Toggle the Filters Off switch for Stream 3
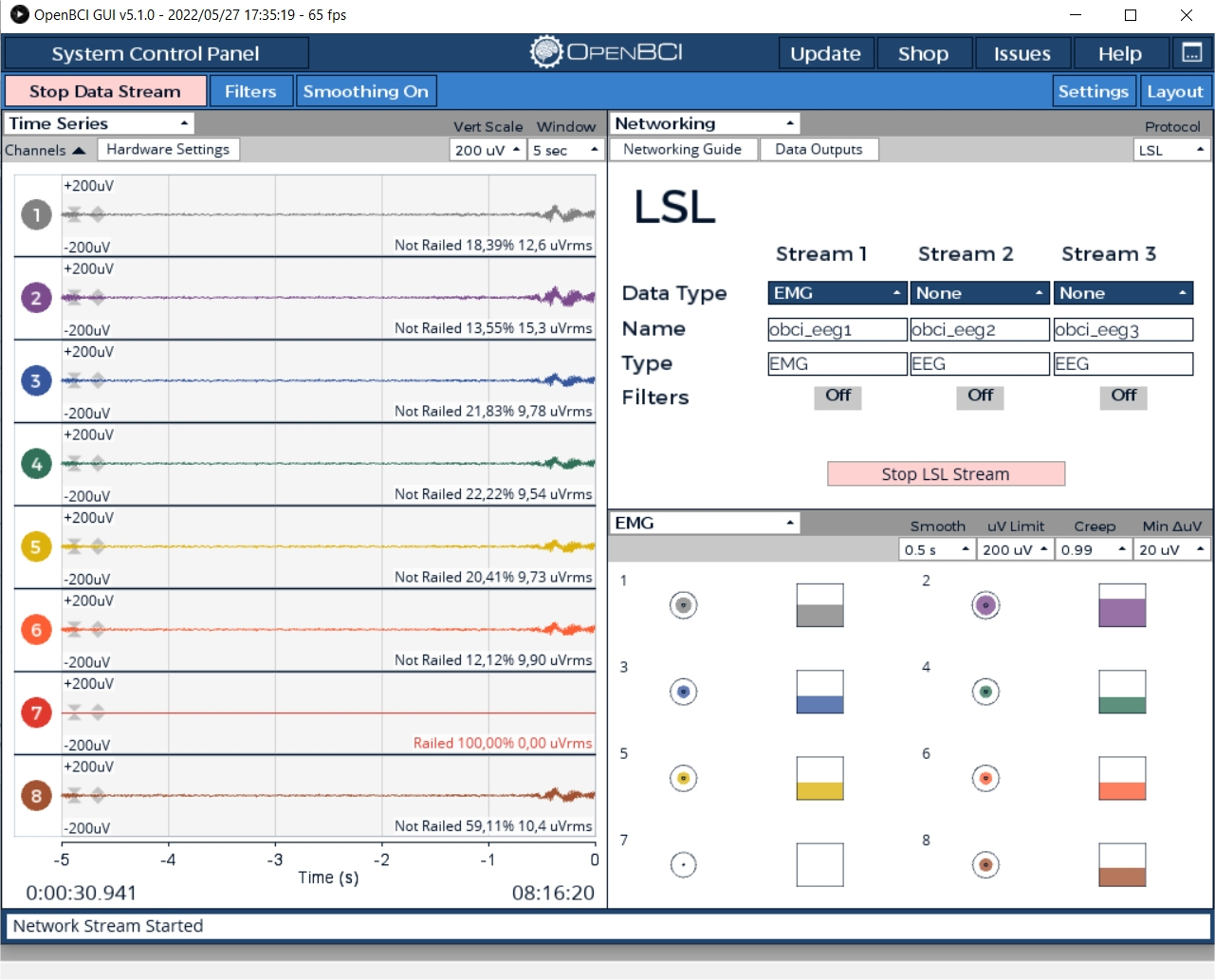The width and height of the screenshot is (1215, 980). (x=1123, y=398)
